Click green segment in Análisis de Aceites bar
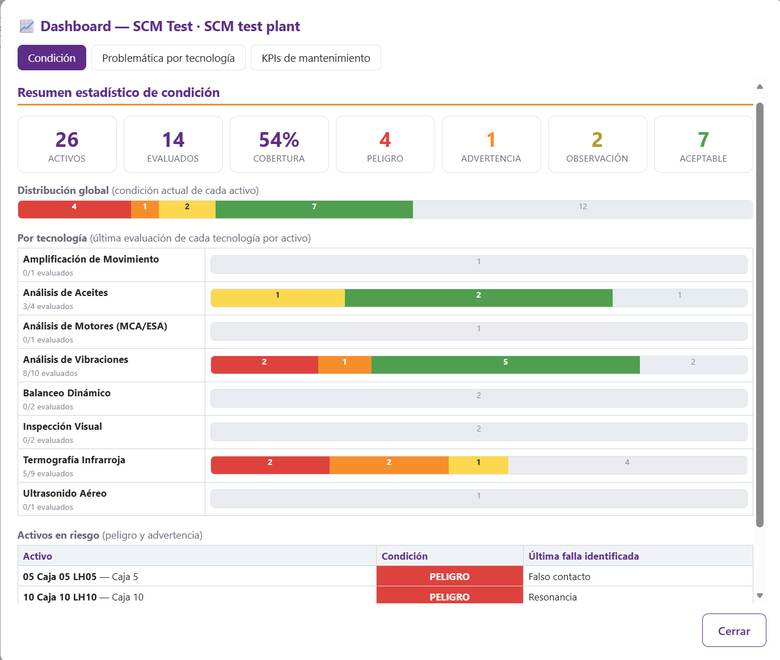The width and height of the screenshot is (780, 660). coord(479,298)
